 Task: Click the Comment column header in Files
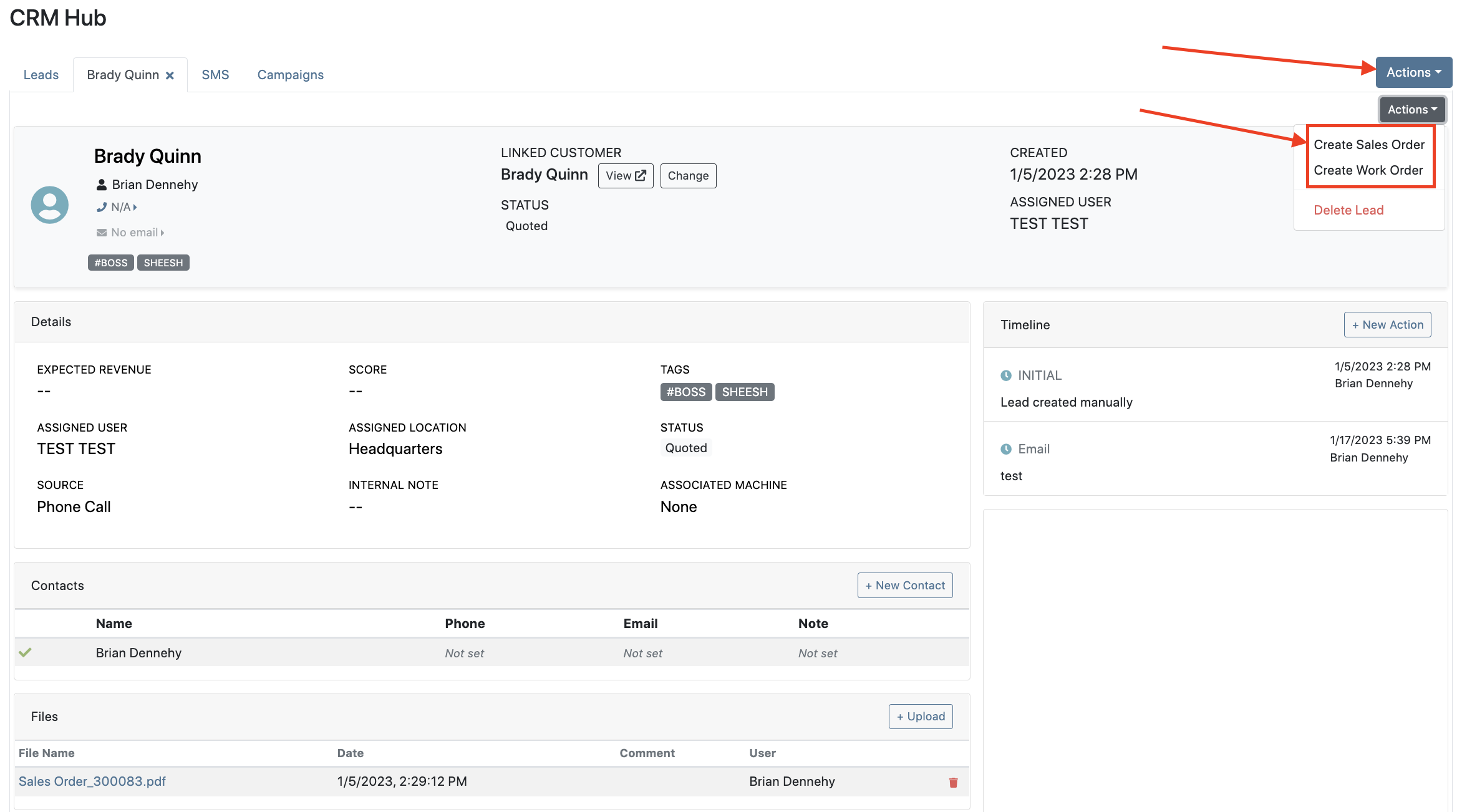[x=647, y=753]
